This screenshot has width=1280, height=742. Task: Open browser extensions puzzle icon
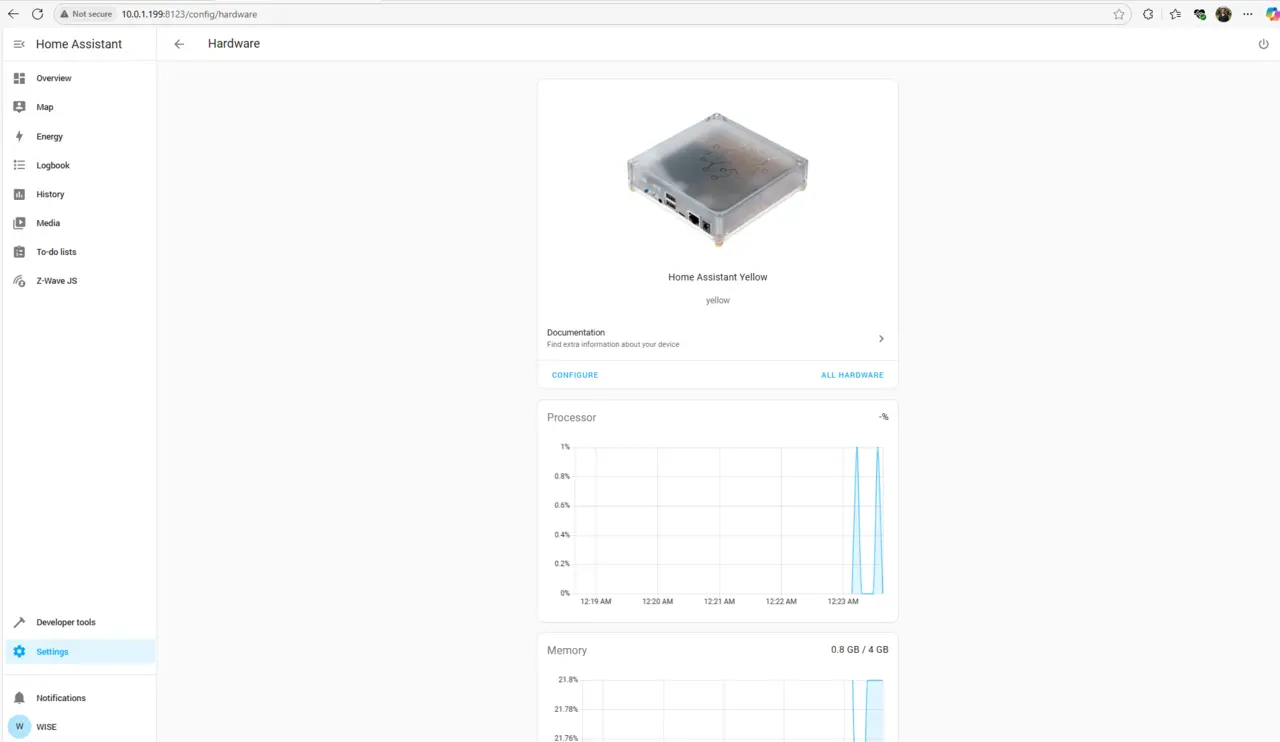1148,14
